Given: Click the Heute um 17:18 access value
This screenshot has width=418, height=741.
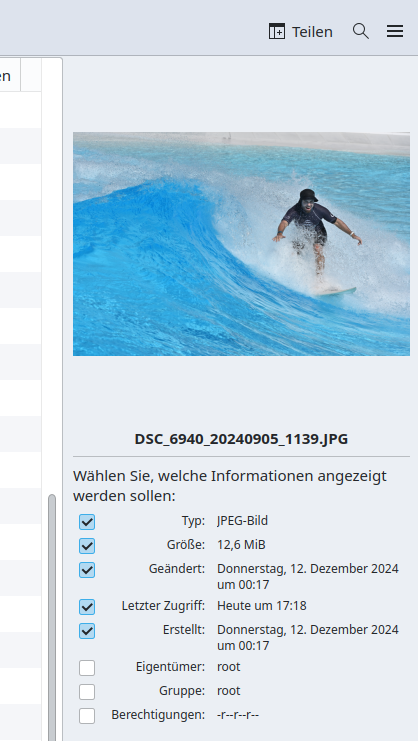Looking at the screenshot, I should click(x=262, y=605).
